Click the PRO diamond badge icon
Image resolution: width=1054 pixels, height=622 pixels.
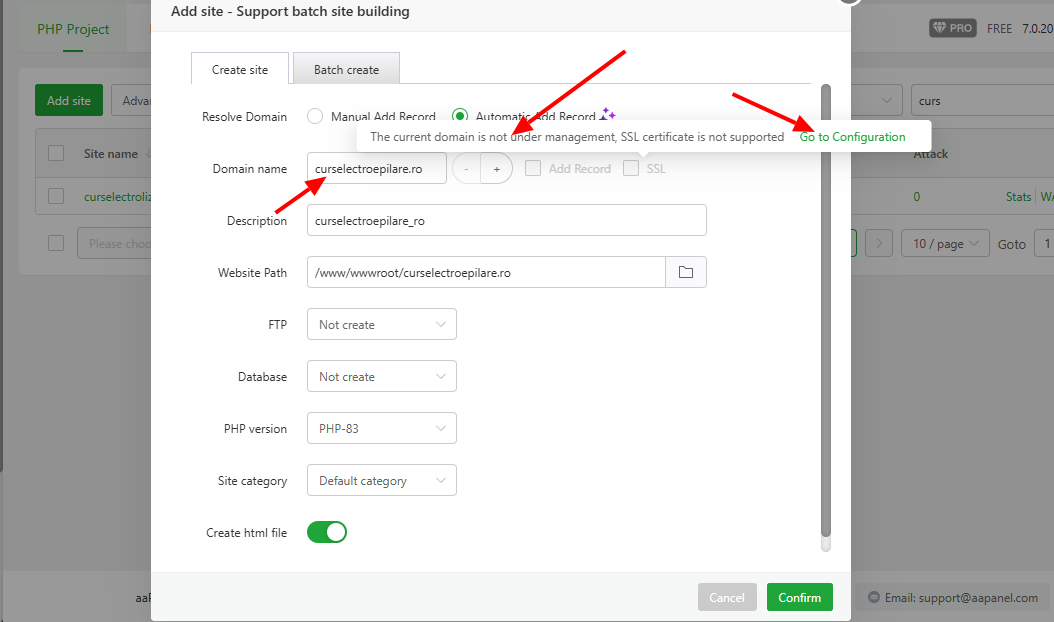952,28
